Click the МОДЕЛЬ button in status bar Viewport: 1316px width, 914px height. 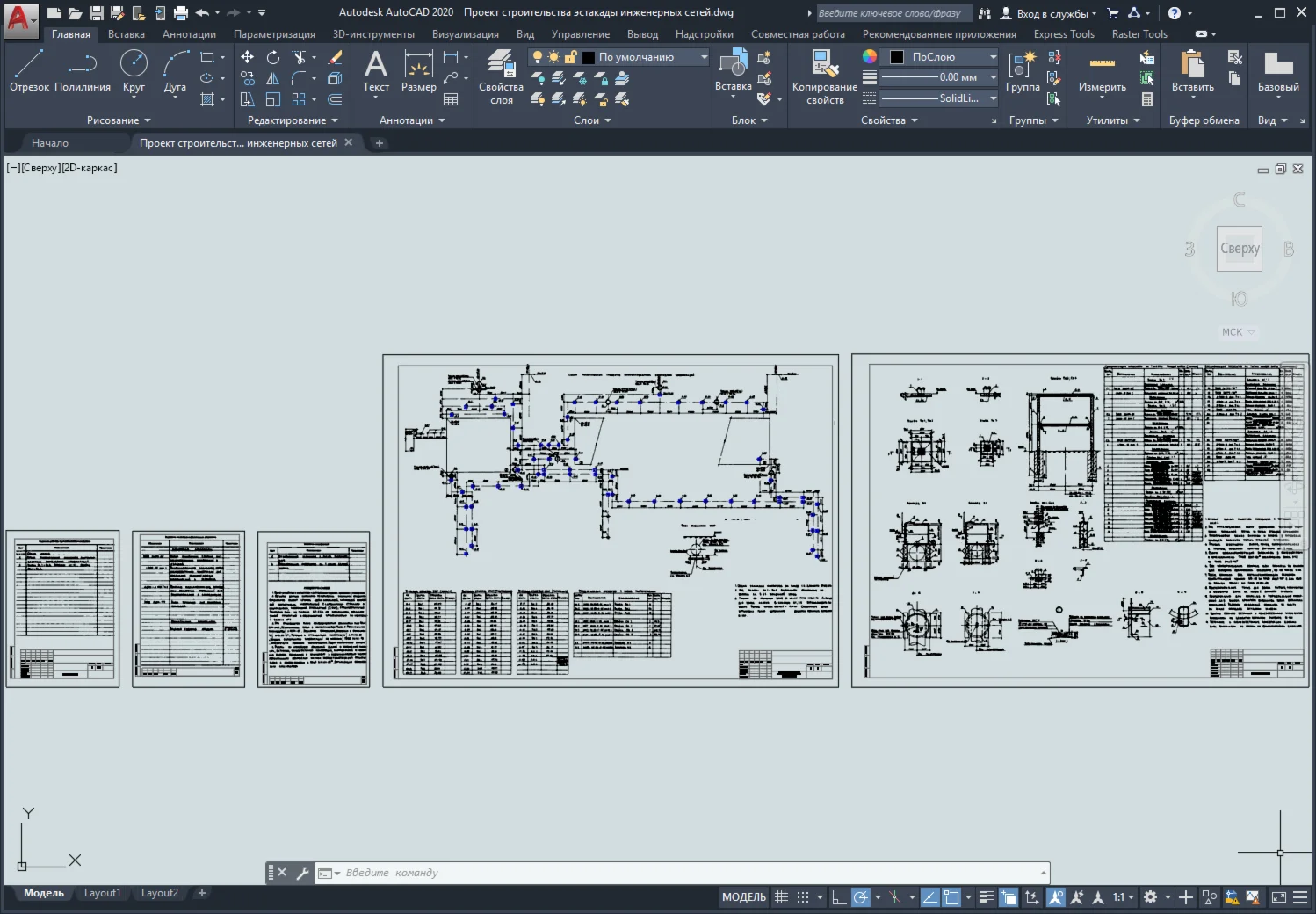(x=744, y=897)
